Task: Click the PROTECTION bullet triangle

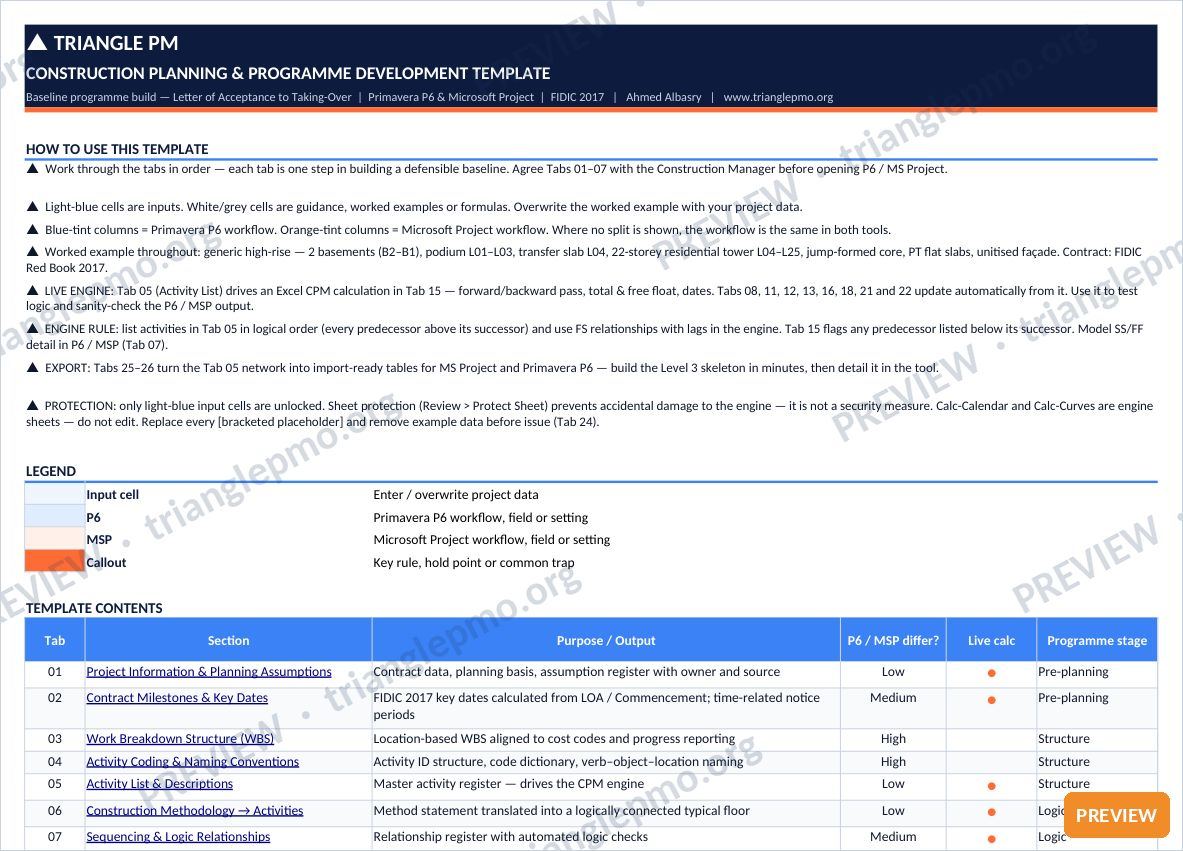Action: pos(32,405)
